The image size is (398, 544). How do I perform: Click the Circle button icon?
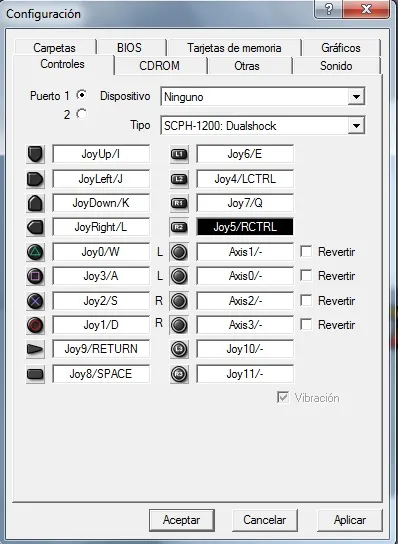tap(35, 325)
